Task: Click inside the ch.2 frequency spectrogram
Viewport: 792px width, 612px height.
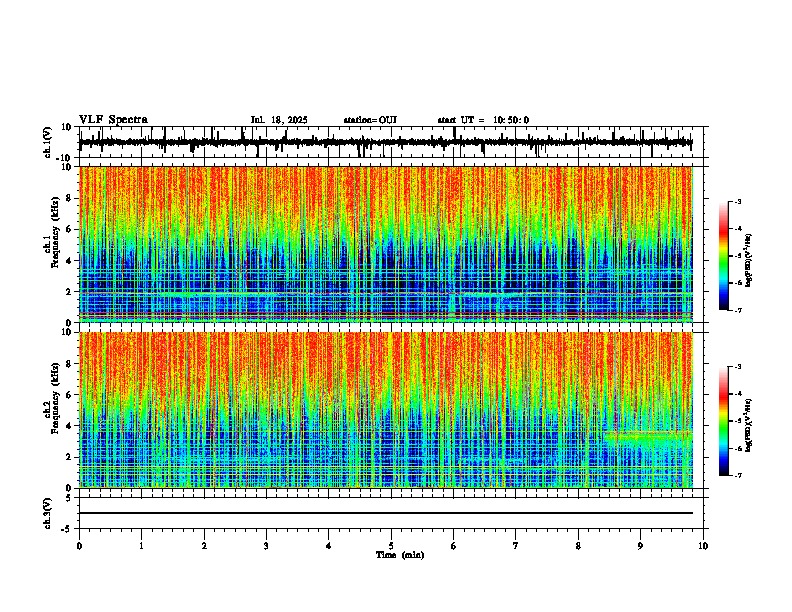Action: coord(386,410)
